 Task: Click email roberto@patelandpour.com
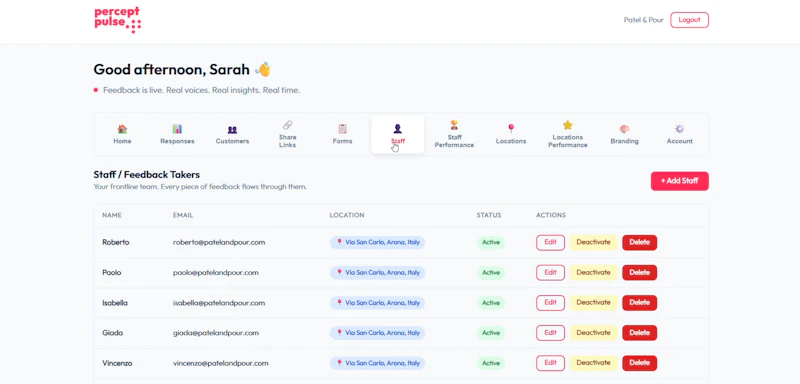pos(219,242)
